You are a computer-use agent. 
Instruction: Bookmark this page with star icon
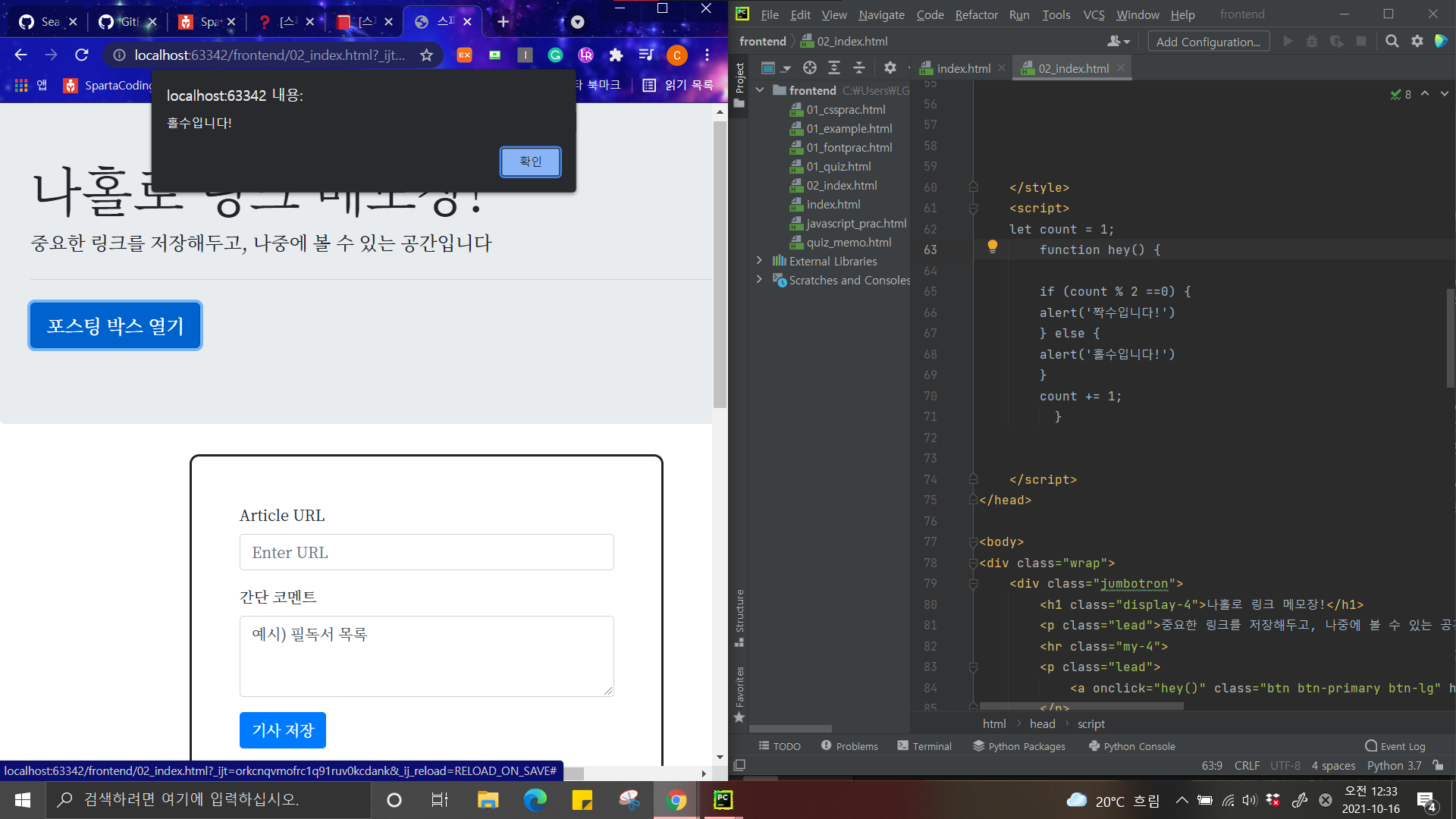[427, 55]
